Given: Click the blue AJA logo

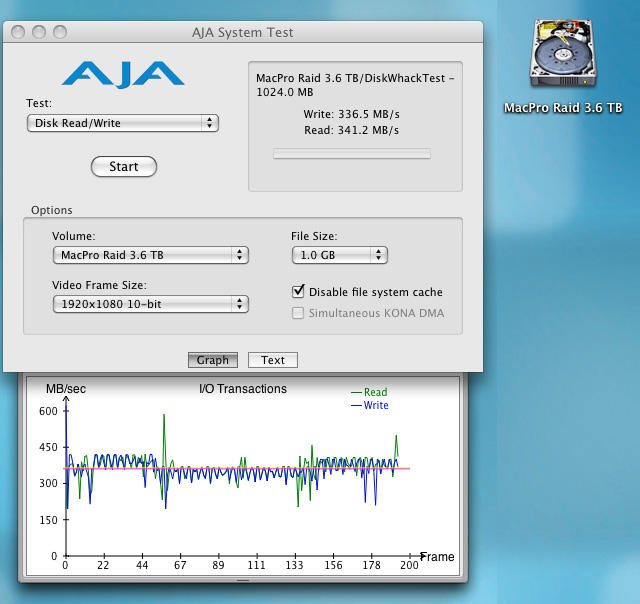Looking at the screenshot, I should [123, 74].
